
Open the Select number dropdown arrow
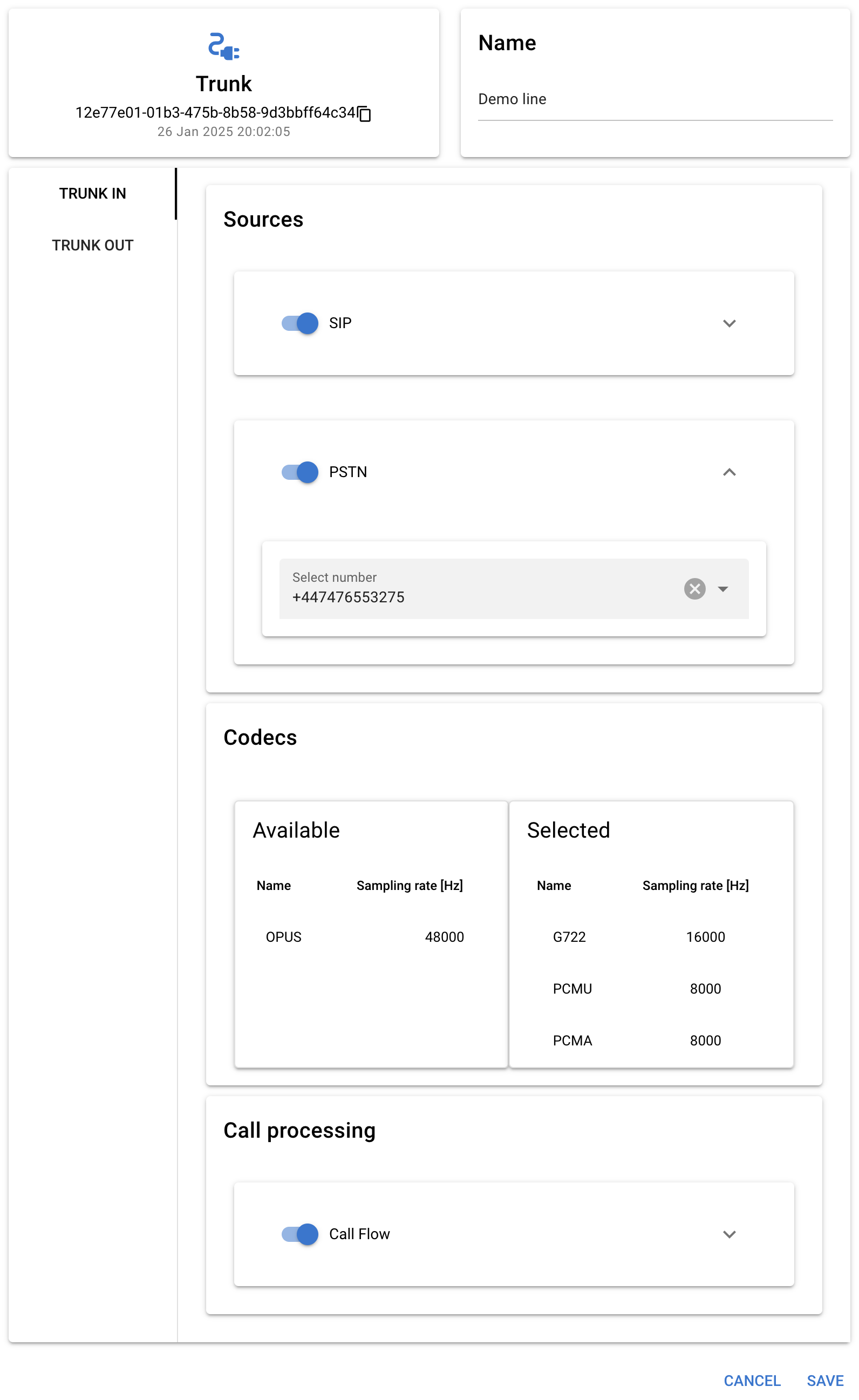tap(722, 589)
